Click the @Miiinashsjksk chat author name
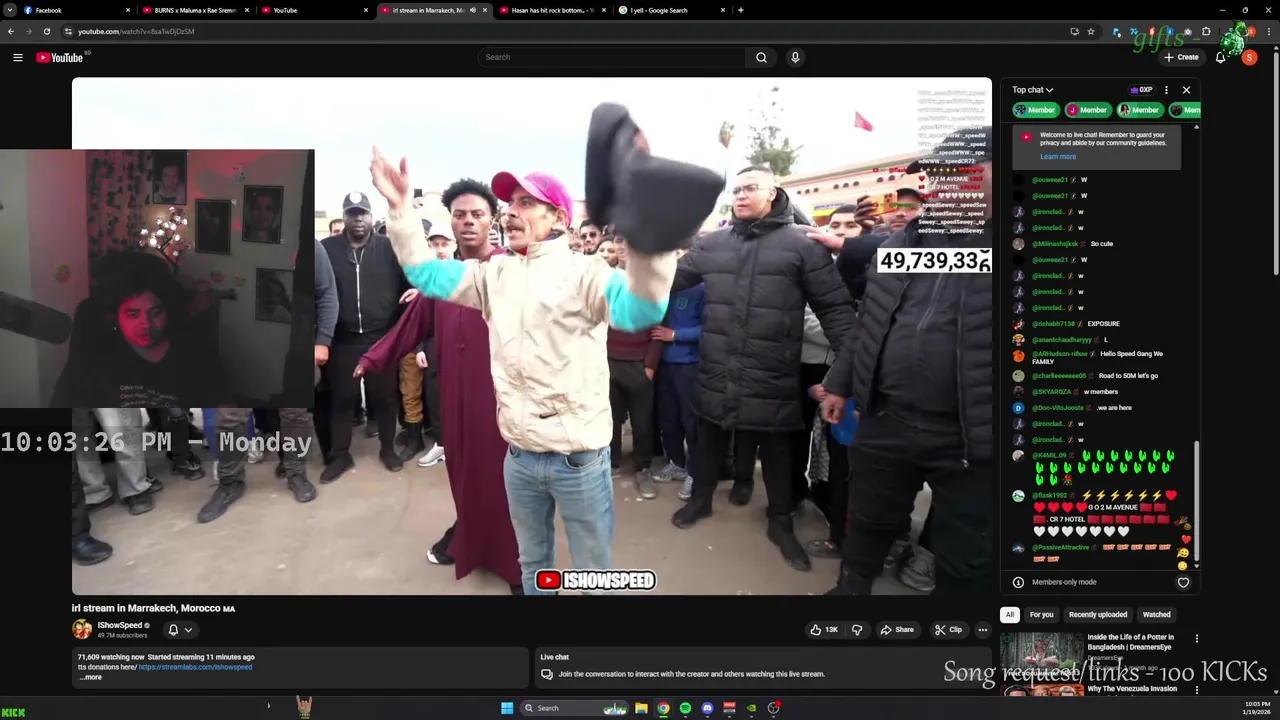Image resolution: width=1280 pixels, height=720 pixels. (1055, 244)
